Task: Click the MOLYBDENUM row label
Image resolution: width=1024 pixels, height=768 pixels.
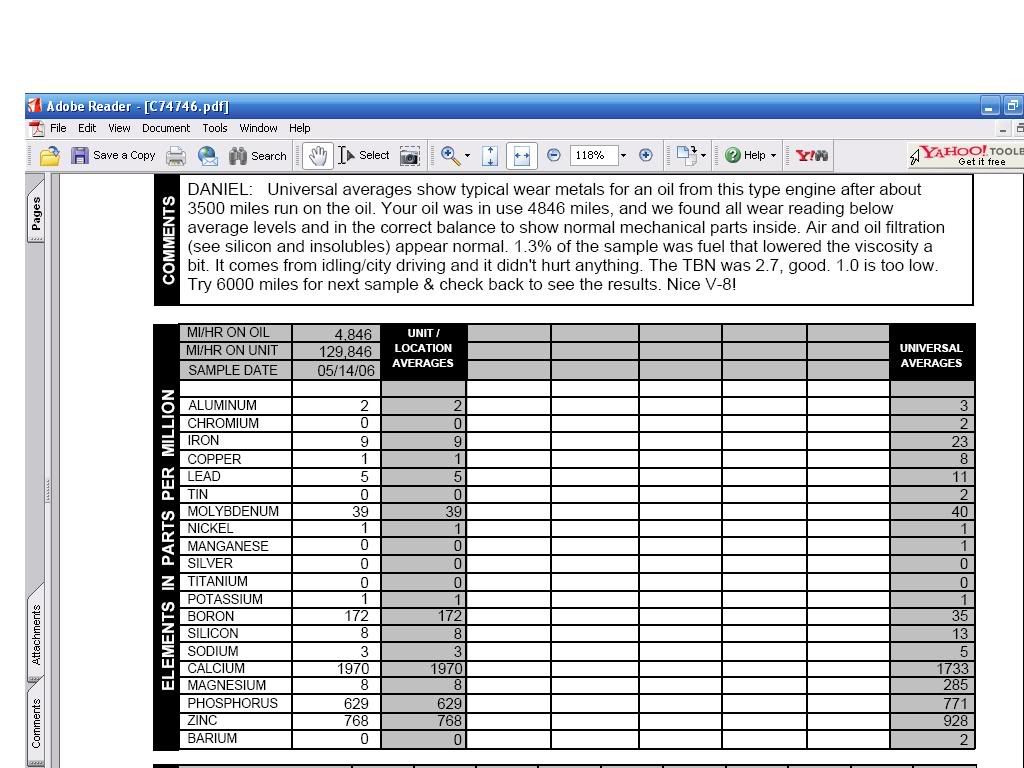Action: pos(233,511)
